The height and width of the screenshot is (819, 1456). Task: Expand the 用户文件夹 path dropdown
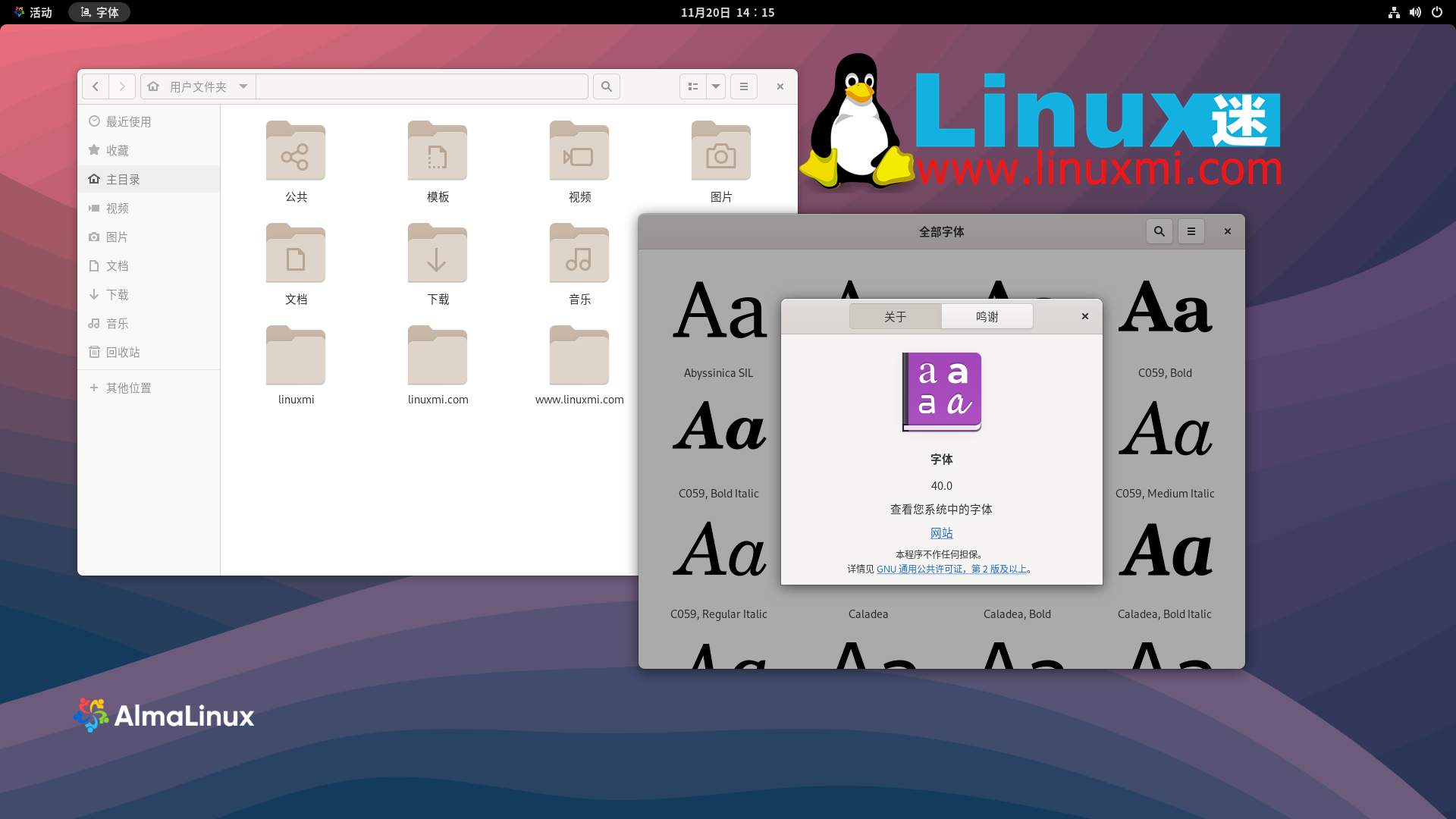(243, 86)
